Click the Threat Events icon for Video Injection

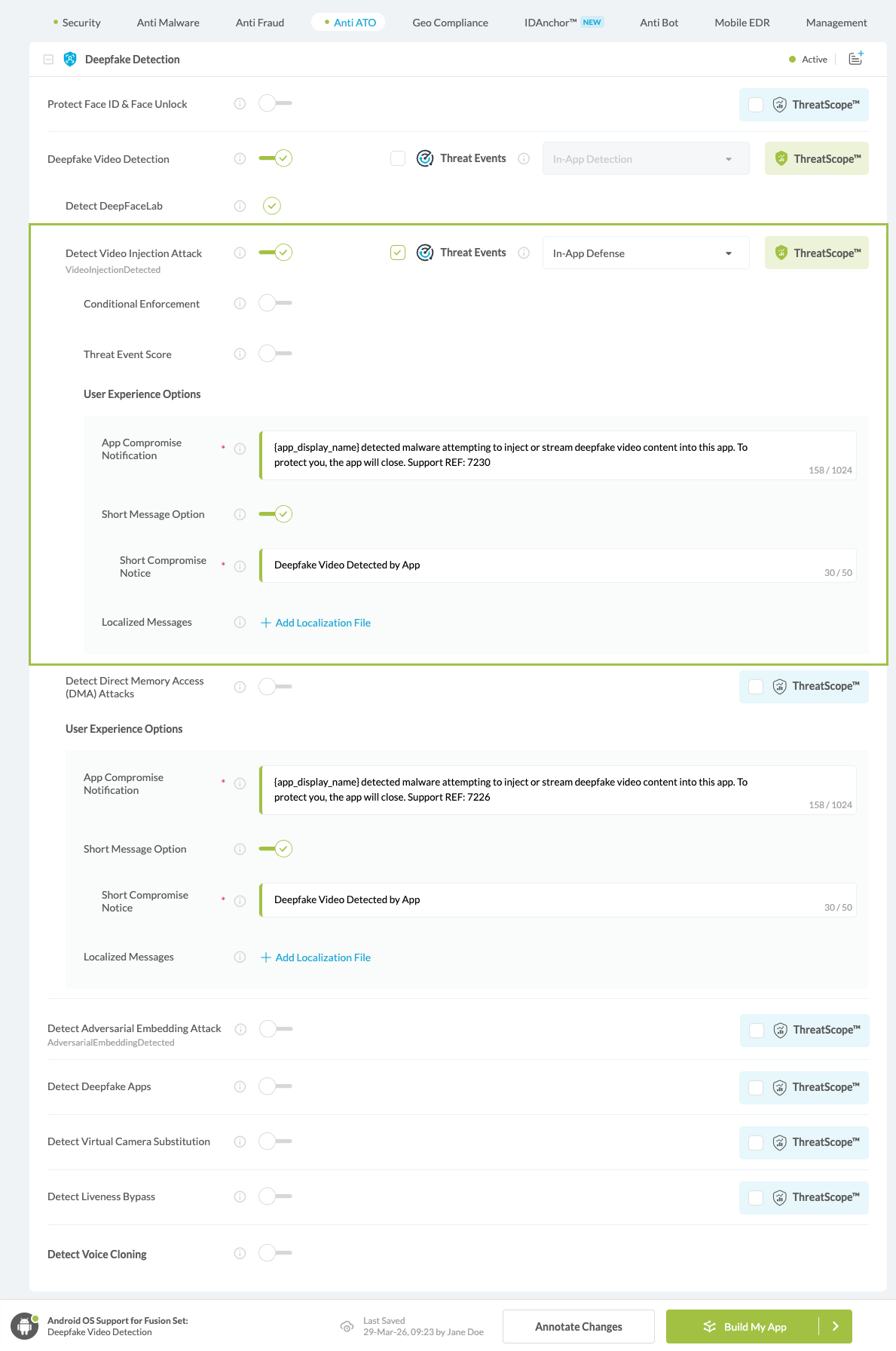[x=425, y=253]
